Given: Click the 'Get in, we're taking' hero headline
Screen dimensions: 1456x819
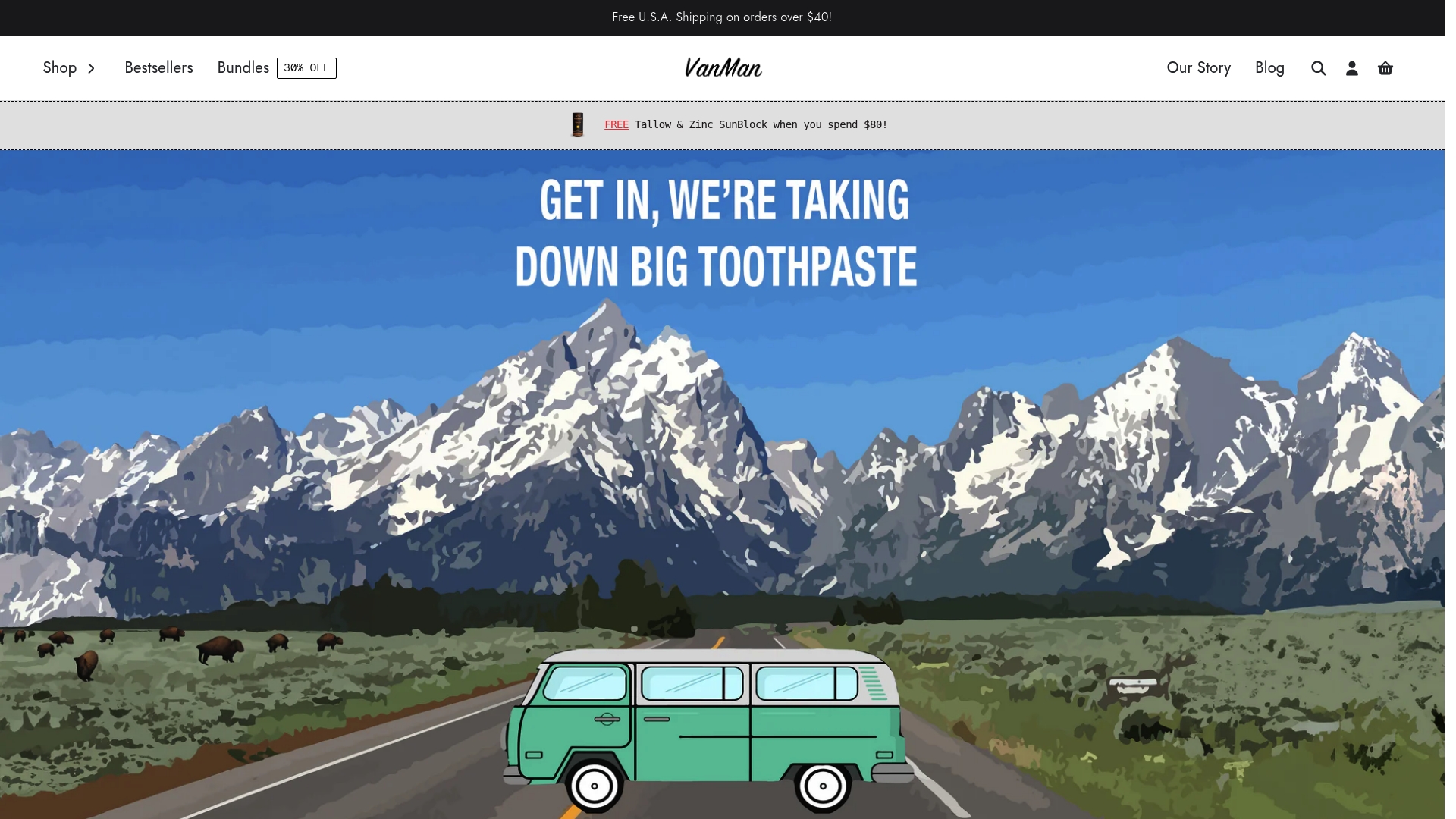Looking at the screenshot, I should (724, 200).
